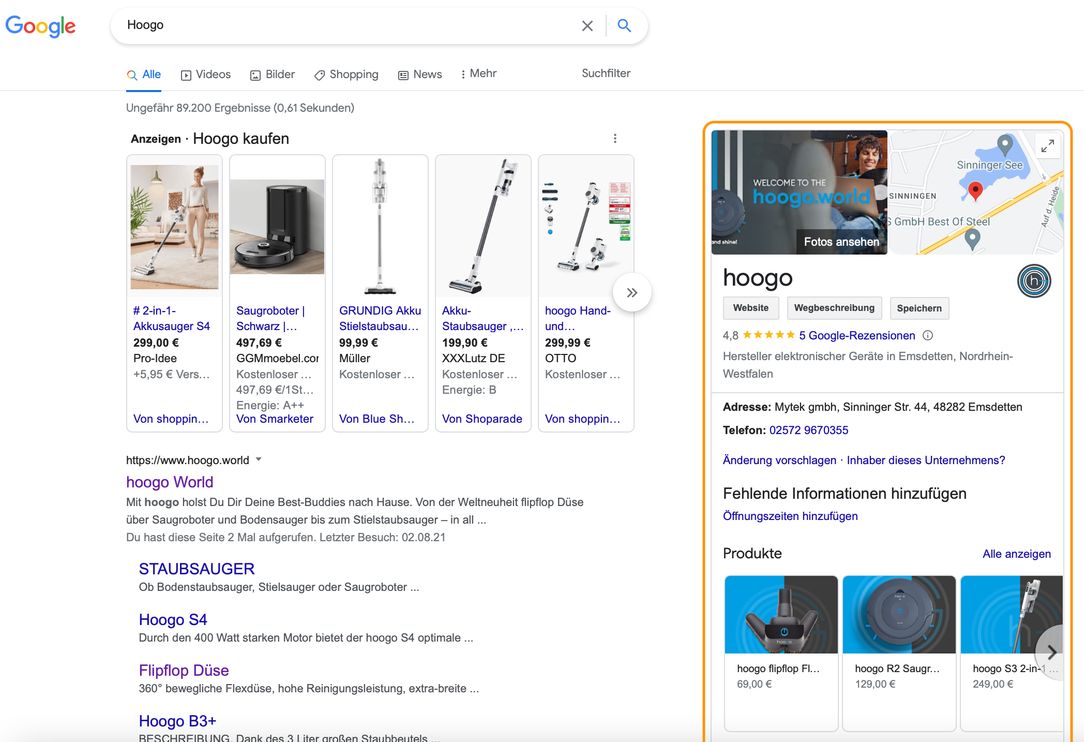Open the Hoogo S4 sitelink
This screenshot has height=742, width=1084.
tap(173, 620)
